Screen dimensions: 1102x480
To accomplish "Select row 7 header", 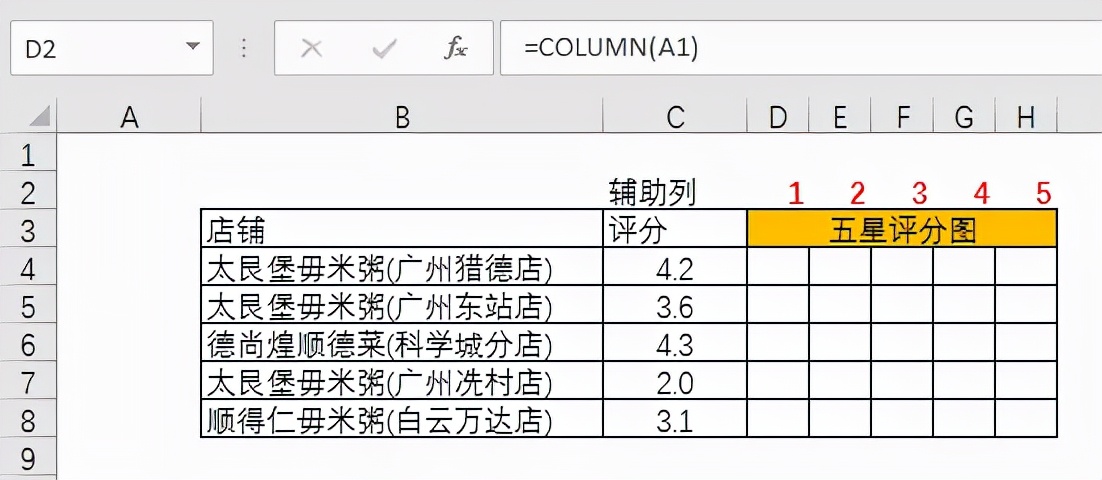I will (28, 382).
